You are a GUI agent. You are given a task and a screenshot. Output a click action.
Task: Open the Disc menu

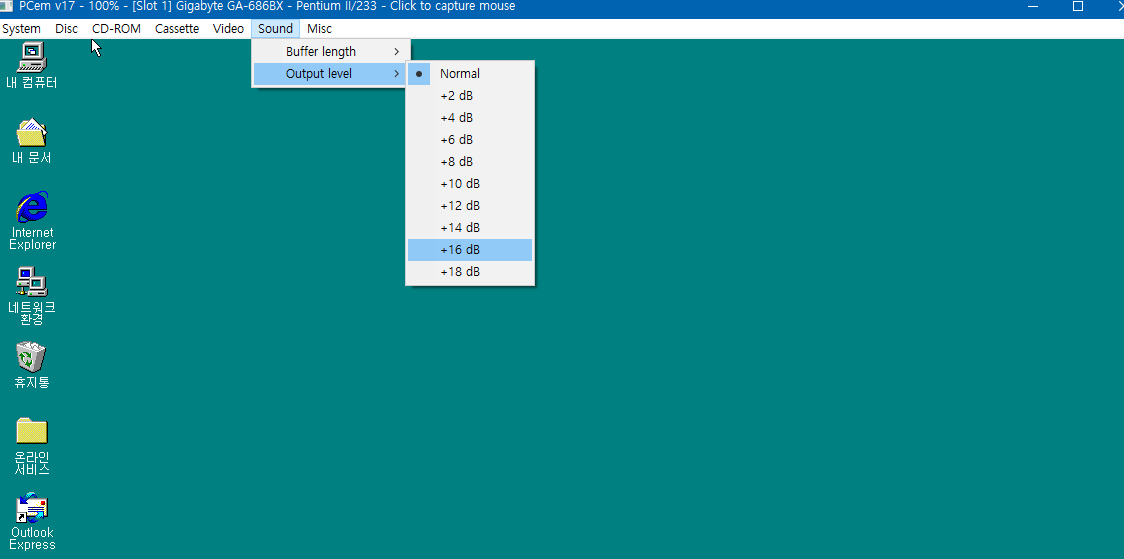(x=67, y=29)
